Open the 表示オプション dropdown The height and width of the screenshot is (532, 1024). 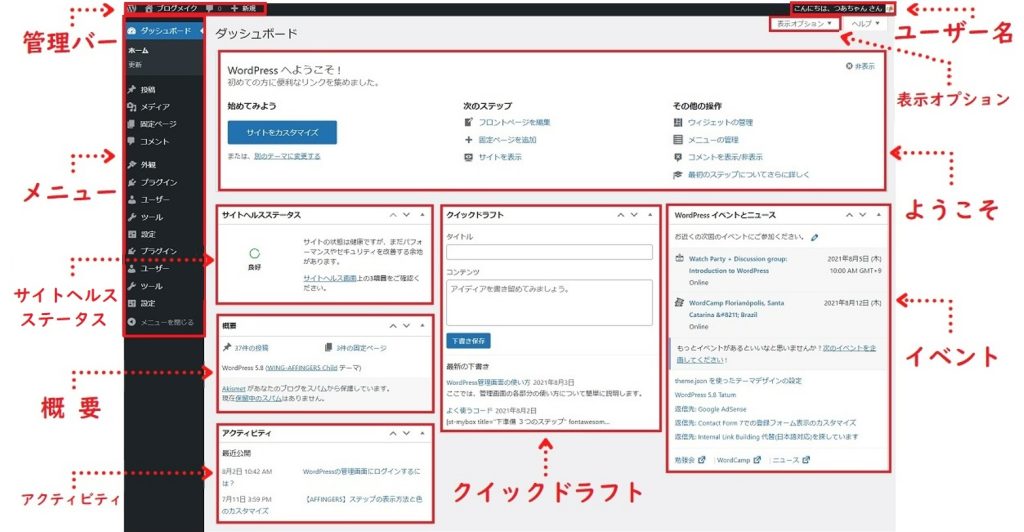(804, 23)
